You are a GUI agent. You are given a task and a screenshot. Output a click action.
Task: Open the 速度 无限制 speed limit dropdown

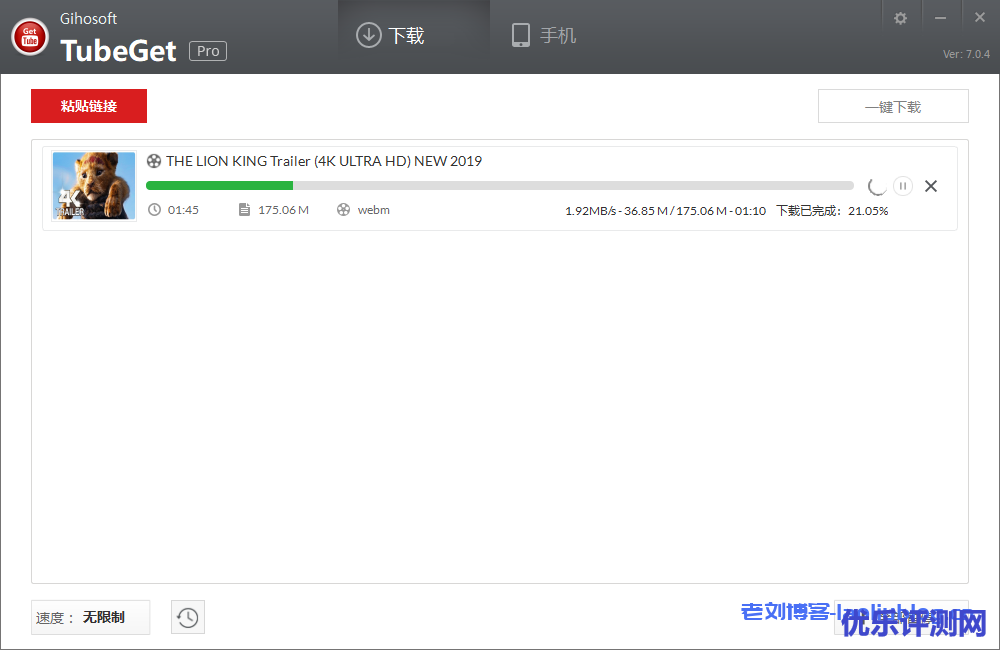click(91, 617)
